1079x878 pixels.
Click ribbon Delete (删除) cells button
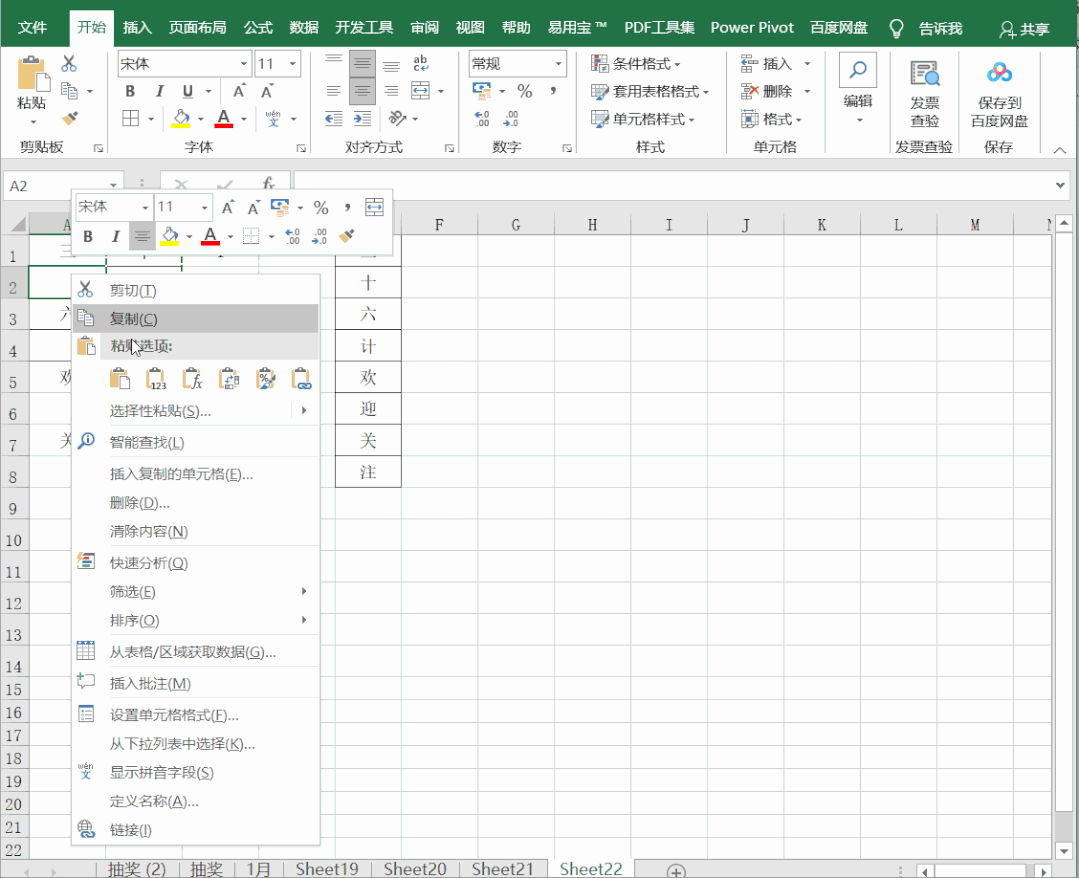click(x=769, y=91)
